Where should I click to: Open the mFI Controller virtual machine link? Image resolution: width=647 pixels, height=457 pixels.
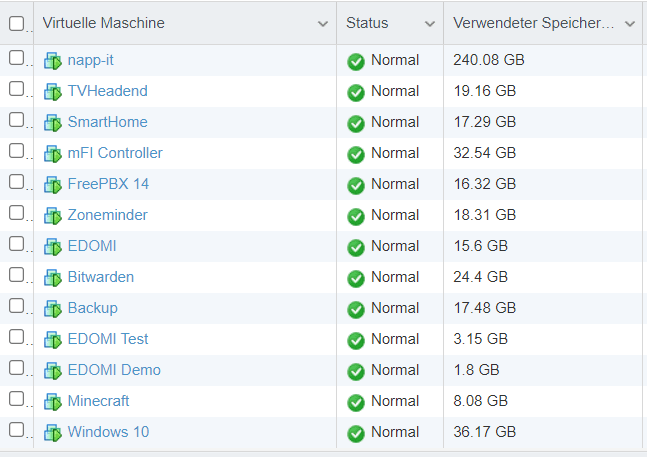click(115, 153)
